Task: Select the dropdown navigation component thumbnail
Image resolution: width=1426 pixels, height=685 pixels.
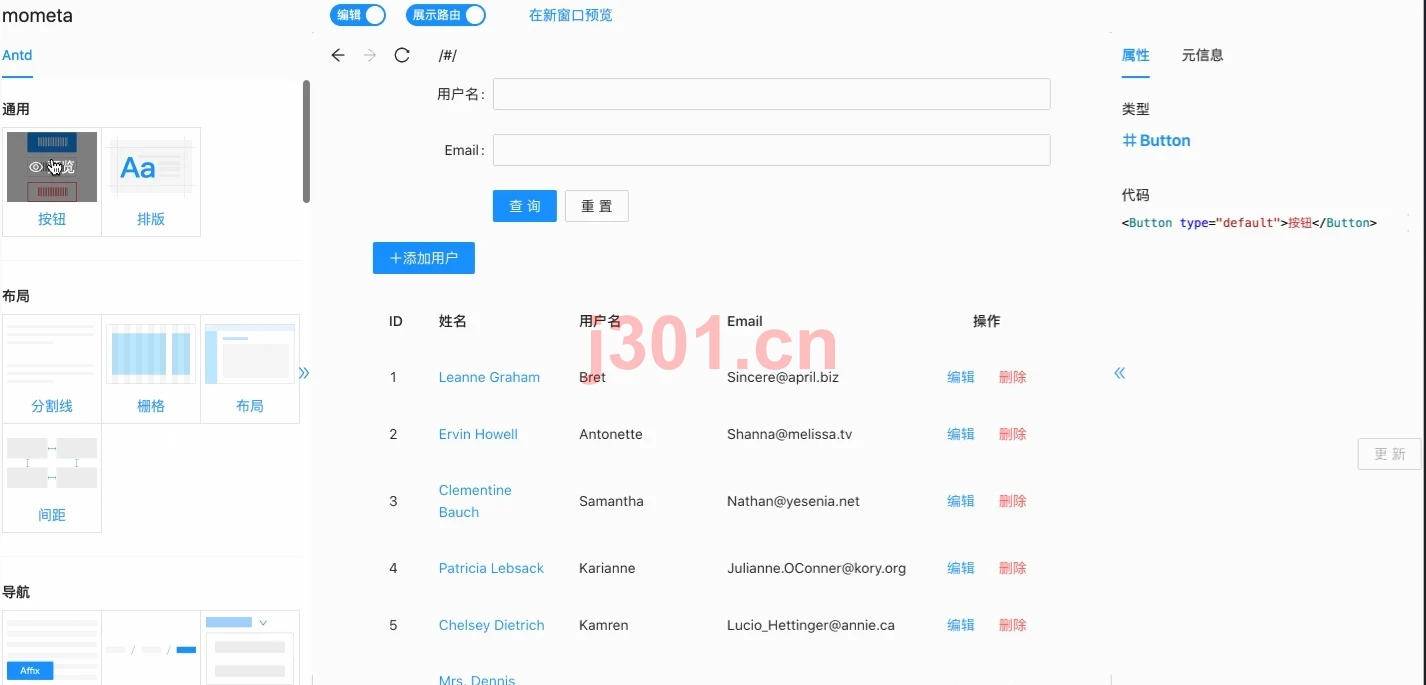Action: coord(250,648)
